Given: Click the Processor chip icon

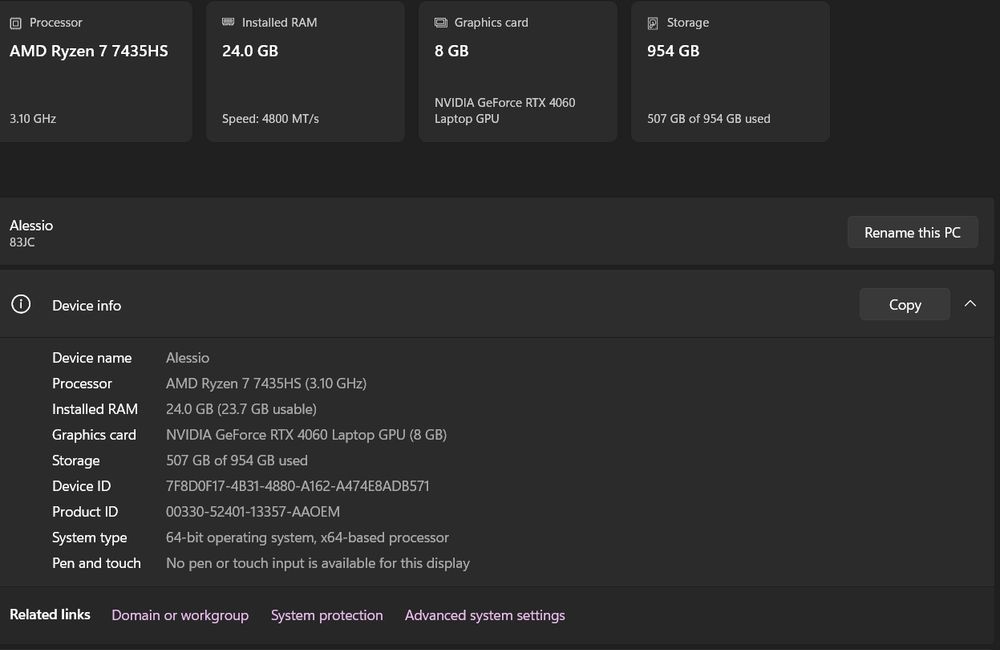Looking at the screenshot, I should coord(16,23).
